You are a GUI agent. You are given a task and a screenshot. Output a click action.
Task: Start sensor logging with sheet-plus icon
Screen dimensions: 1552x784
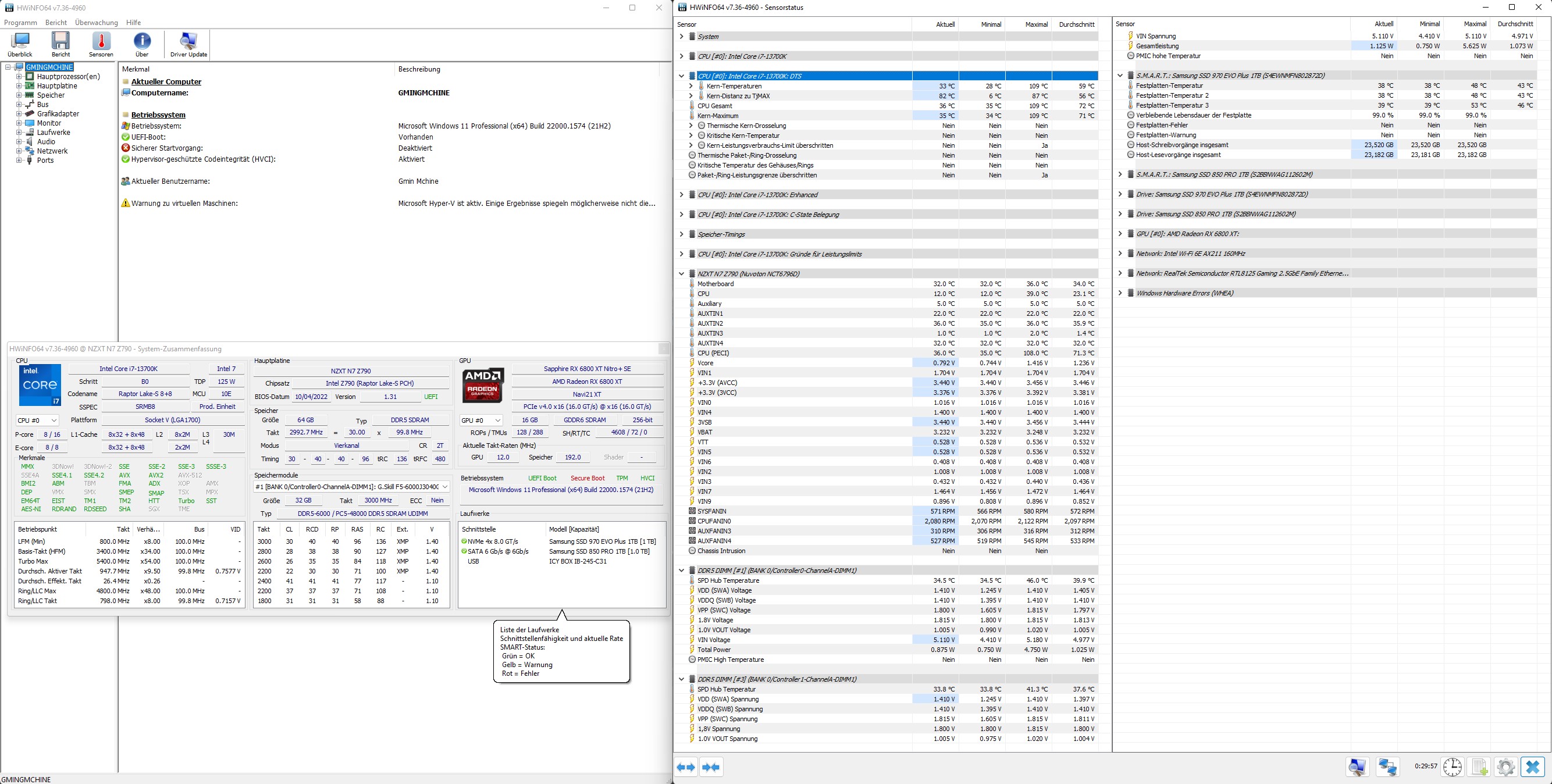(x=1480, y=767)
